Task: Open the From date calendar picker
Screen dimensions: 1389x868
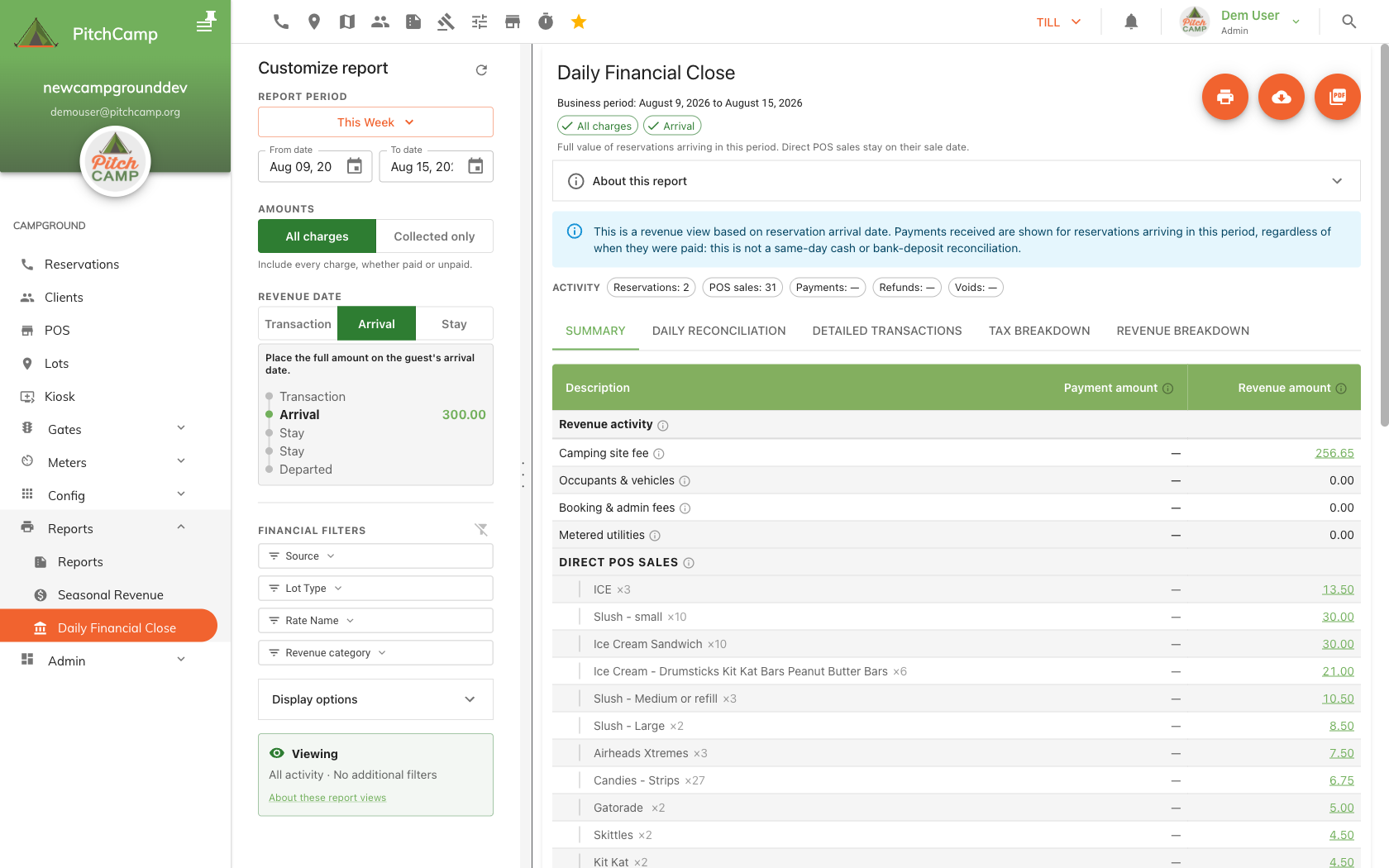Action: point(354,166)
